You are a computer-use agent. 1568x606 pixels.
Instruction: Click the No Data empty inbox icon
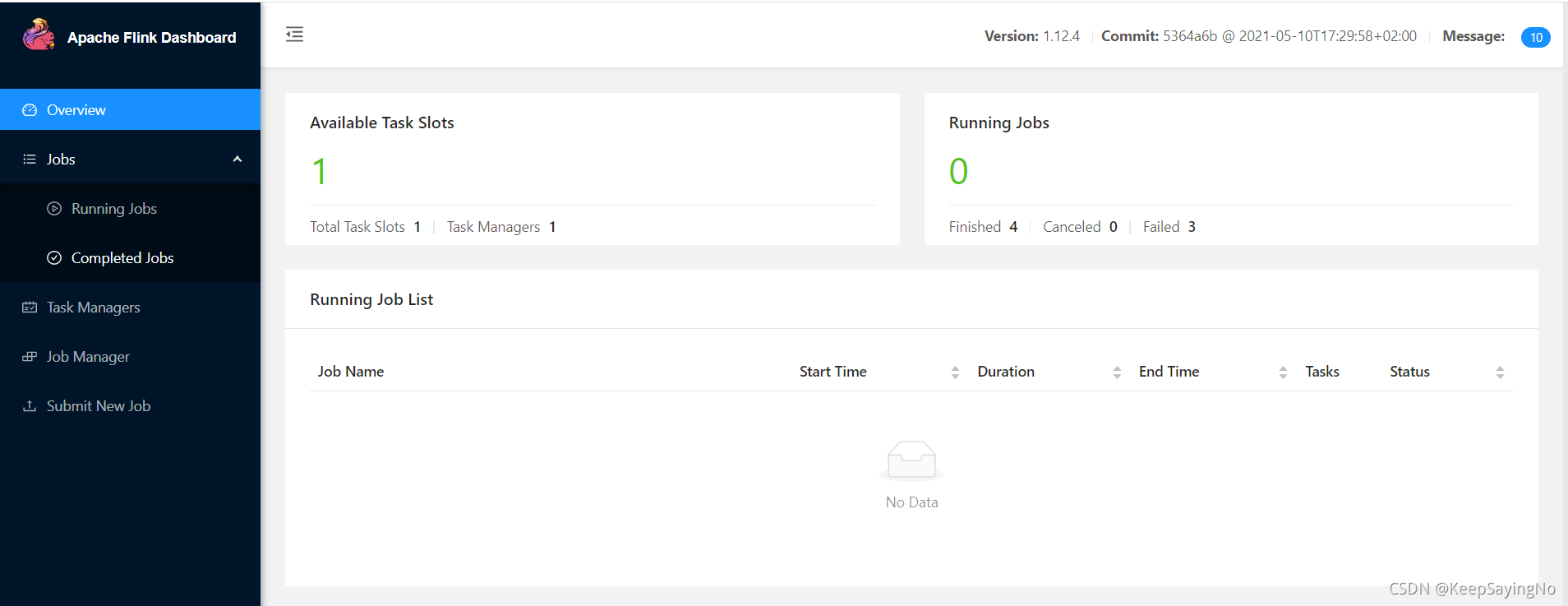click(x=911, y=460)
